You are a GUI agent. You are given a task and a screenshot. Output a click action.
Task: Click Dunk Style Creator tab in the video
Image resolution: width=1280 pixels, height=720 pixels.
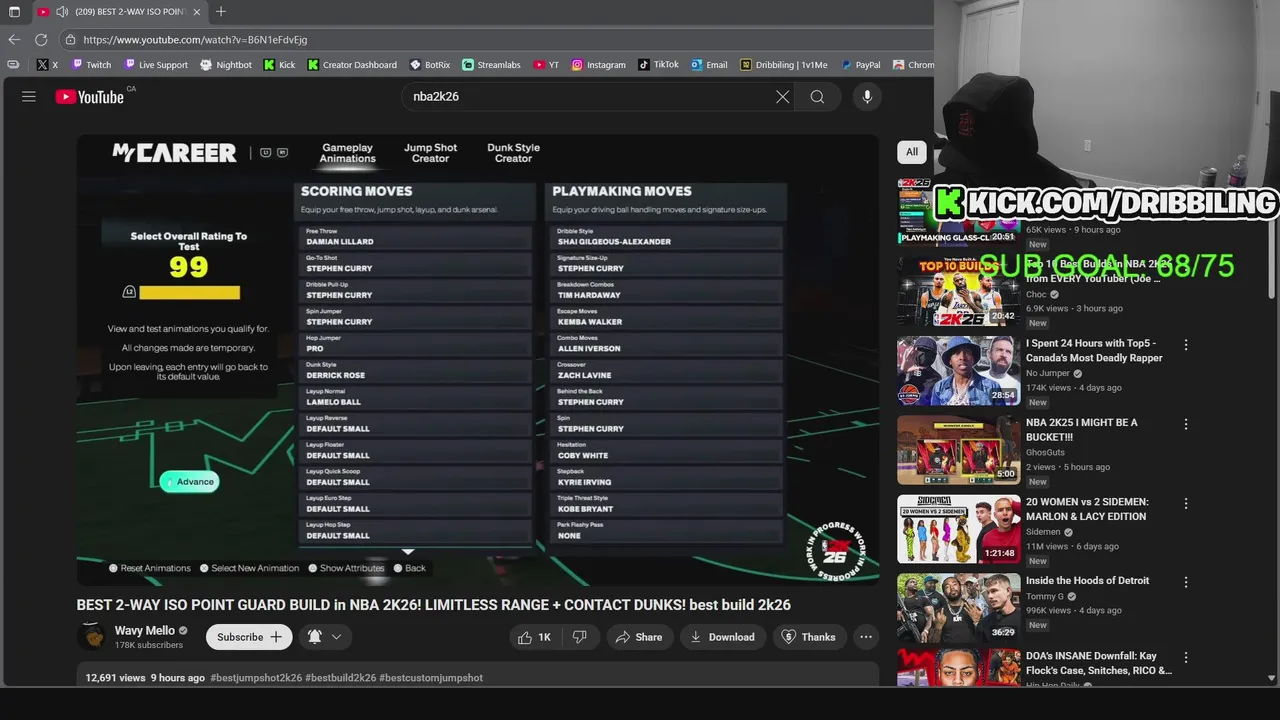[x=513, y=153]
